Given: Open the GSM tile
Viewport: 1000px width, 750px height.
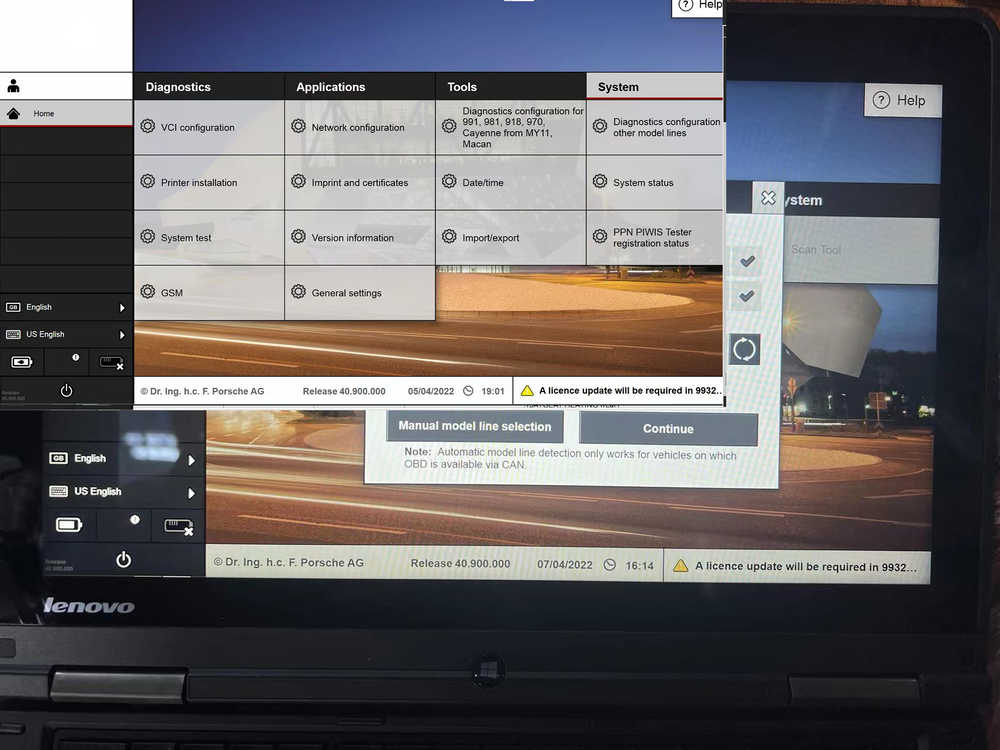Looking at the screenshot, I should (209, 293).
